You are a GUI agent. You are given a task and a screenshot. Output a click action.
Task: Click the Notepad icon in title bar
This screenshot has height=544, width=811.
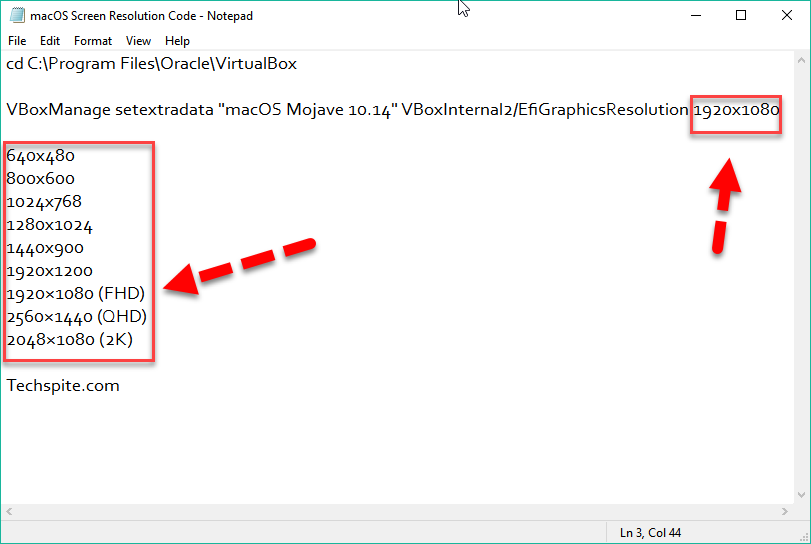point(15,15)
